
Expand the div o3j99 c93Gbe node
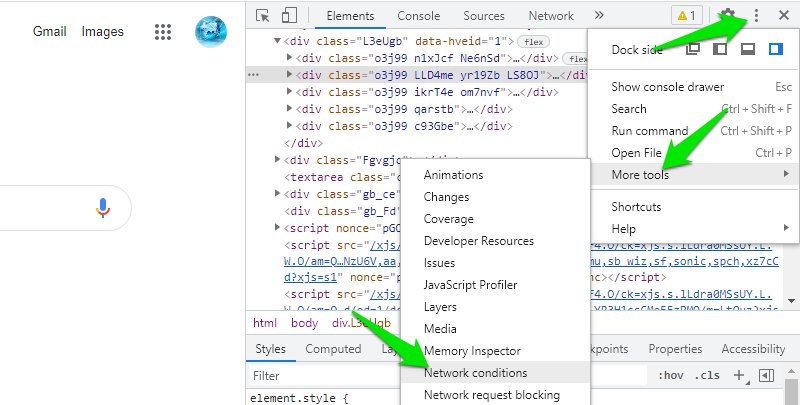pos(289,125)
